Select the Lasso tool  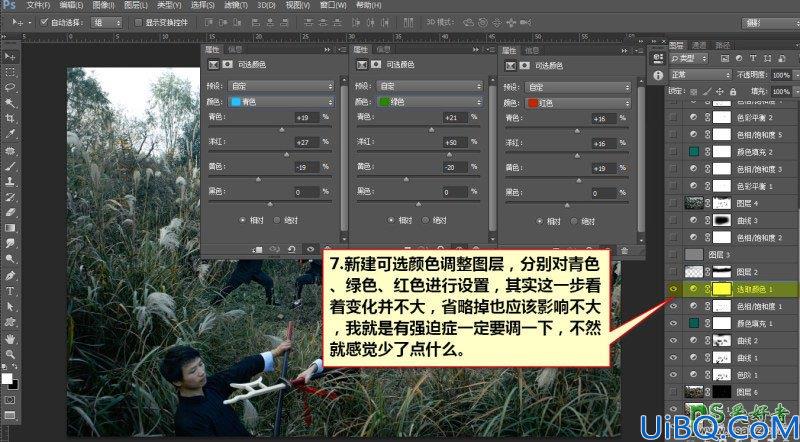10,87
